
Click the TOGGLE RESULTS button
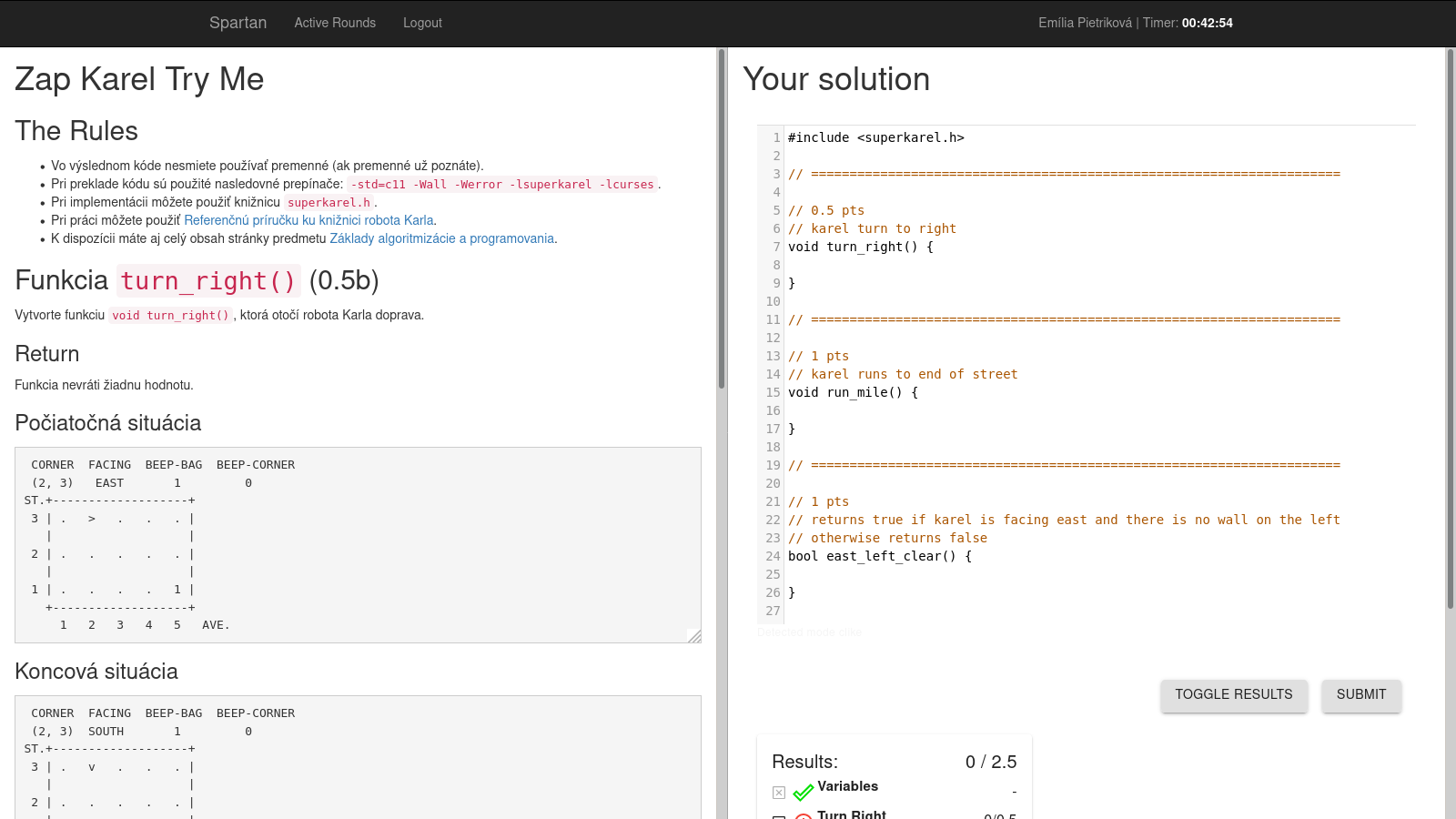[1233, 695]
